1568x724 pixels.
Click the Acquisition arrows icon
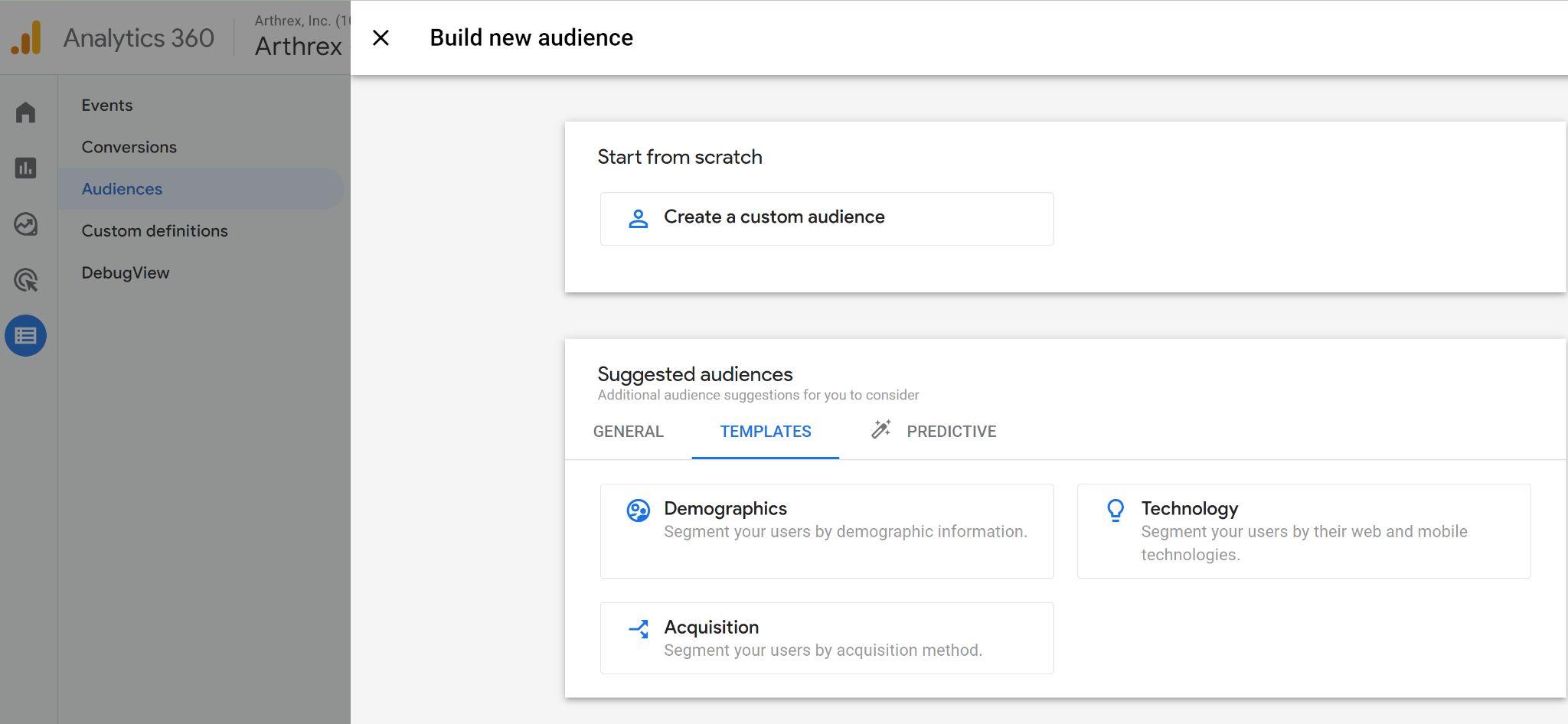pos(638,629)
